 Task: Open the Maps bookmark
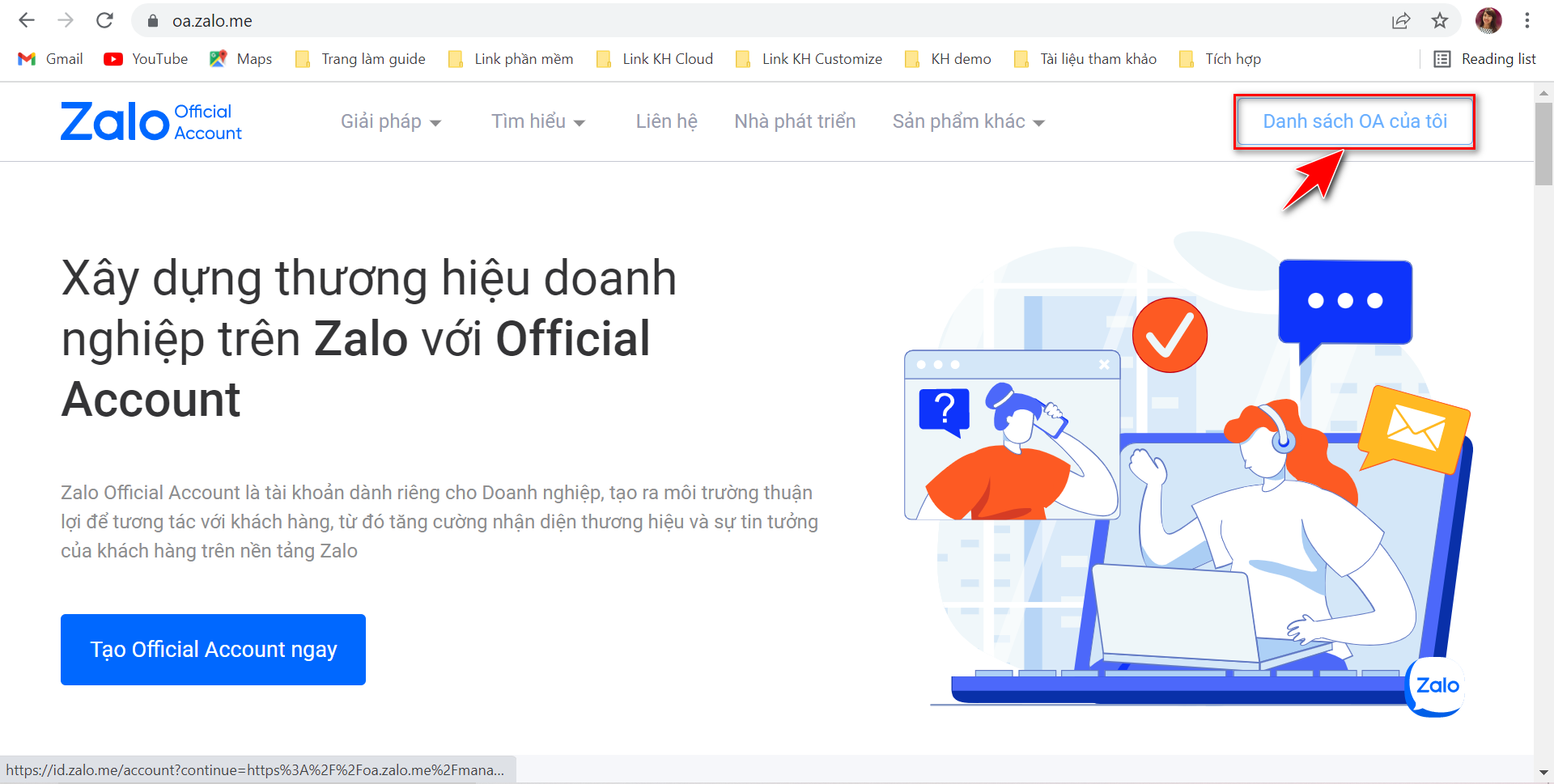click(x=240, y=59)
